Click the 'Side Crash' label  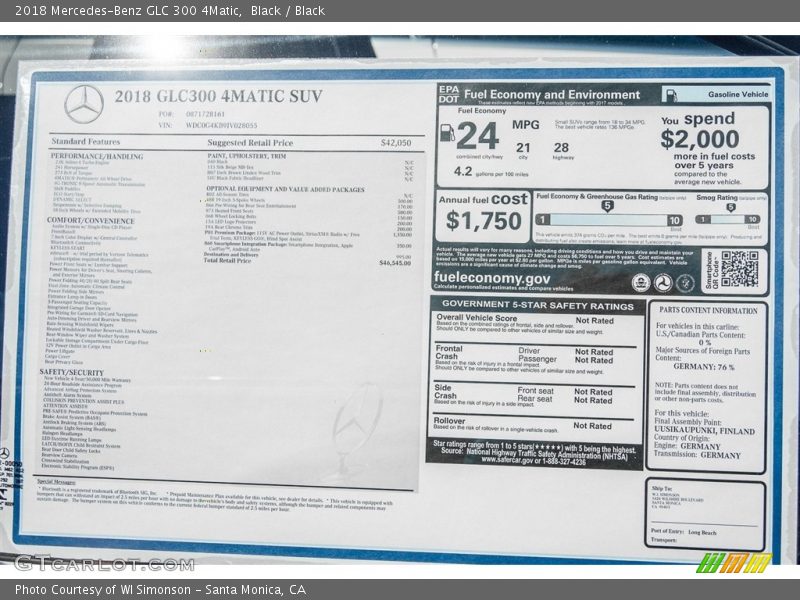point(445,391)
